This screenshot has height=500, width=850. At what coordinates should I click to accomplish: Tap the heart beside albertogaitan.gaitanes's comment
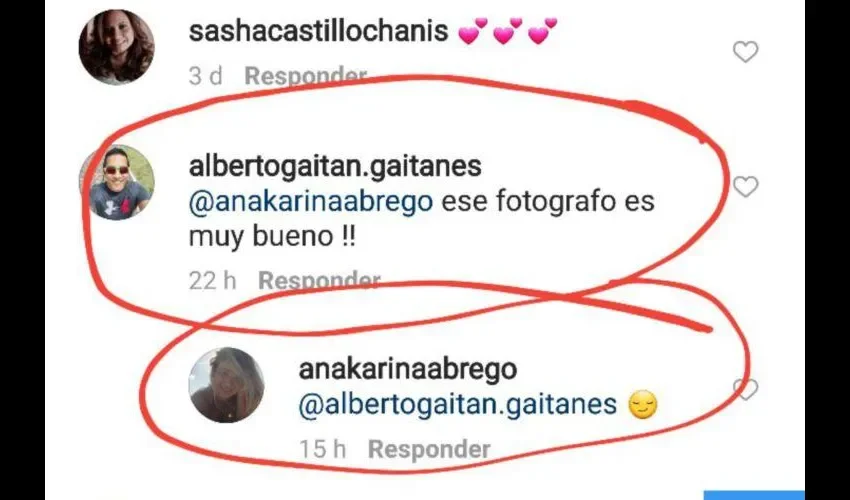tap(745, 187)
